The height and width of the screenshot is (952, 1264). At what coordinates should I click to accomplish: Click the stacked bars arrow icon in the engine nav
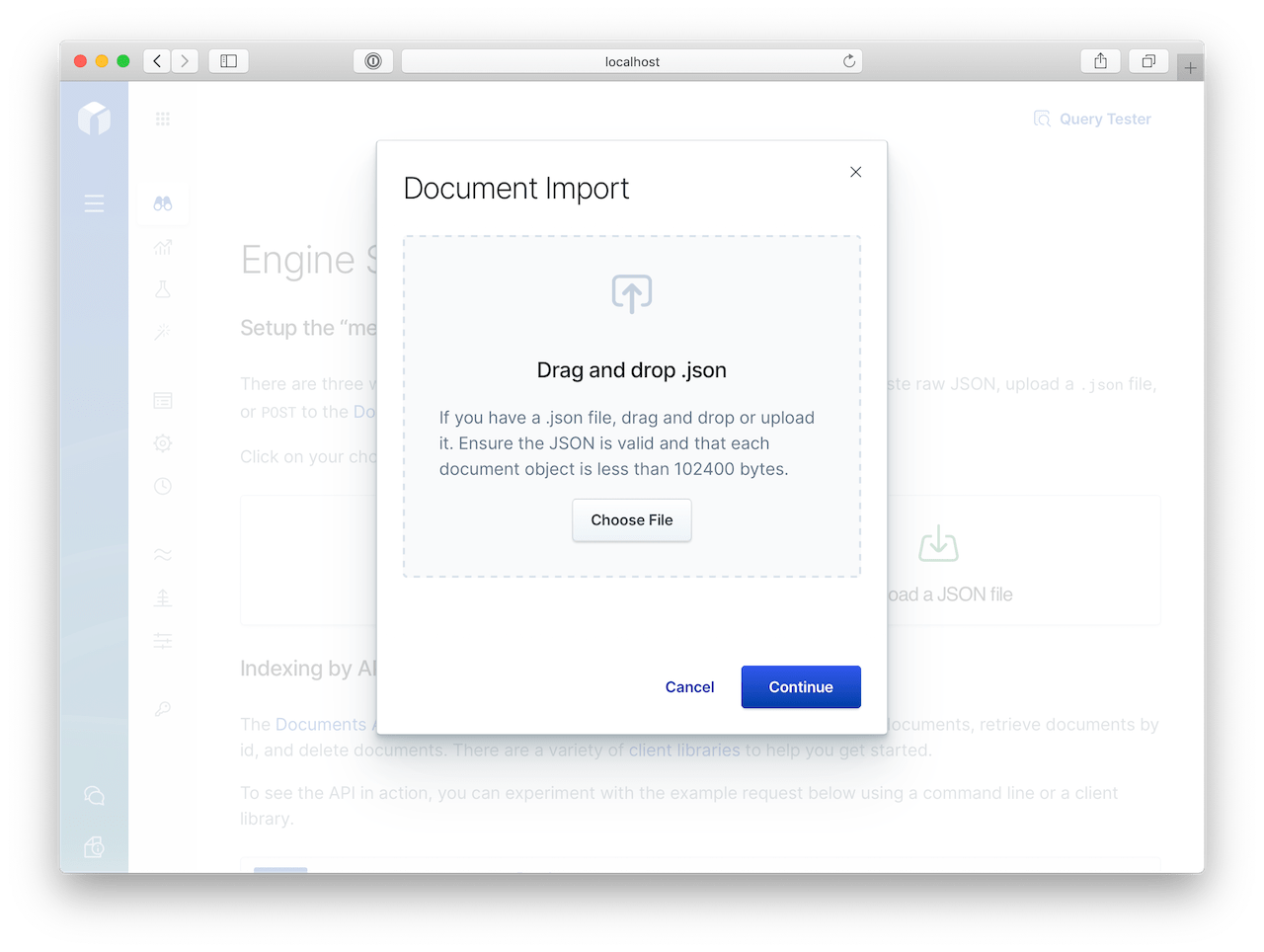tap(163, 598)
